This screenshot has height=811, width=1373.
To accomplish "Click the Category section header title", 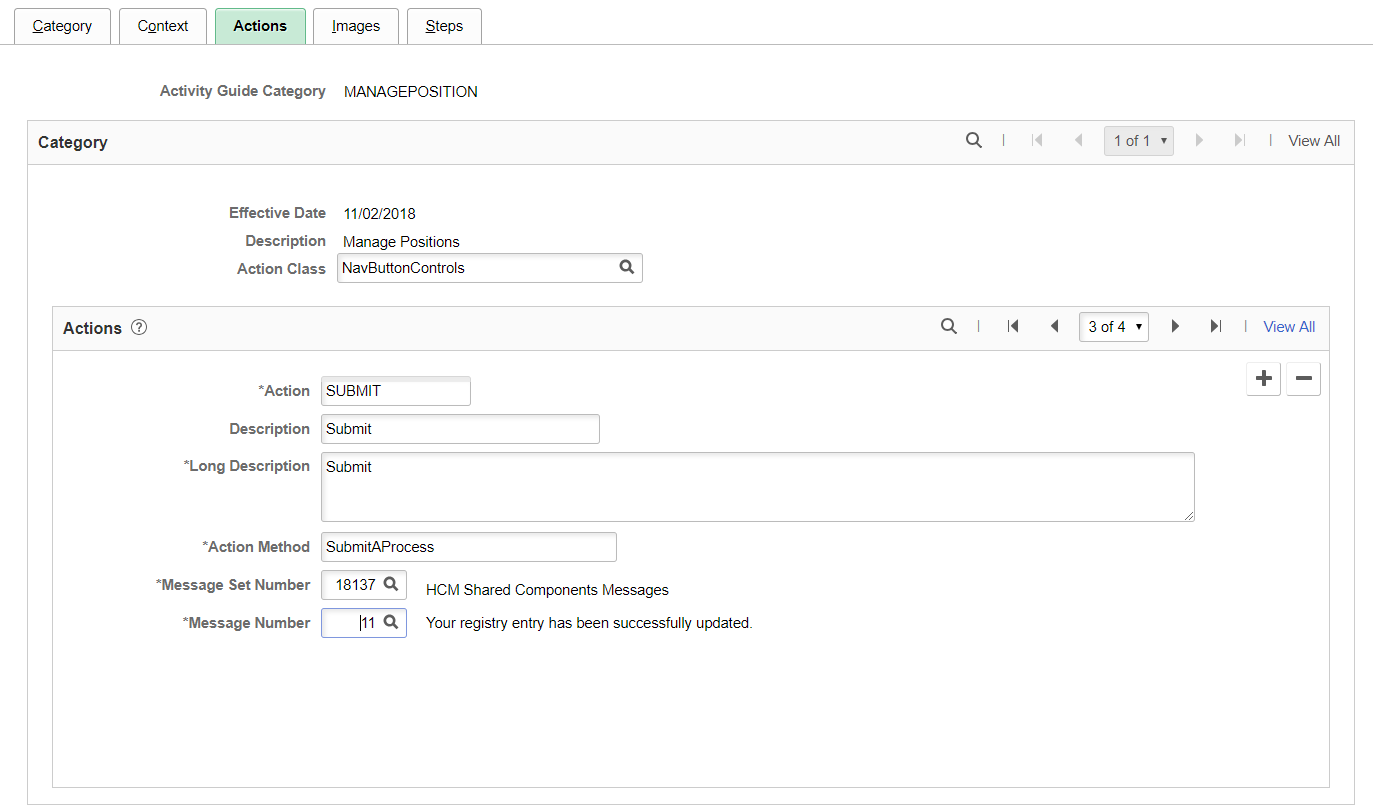I will [73, 142].
